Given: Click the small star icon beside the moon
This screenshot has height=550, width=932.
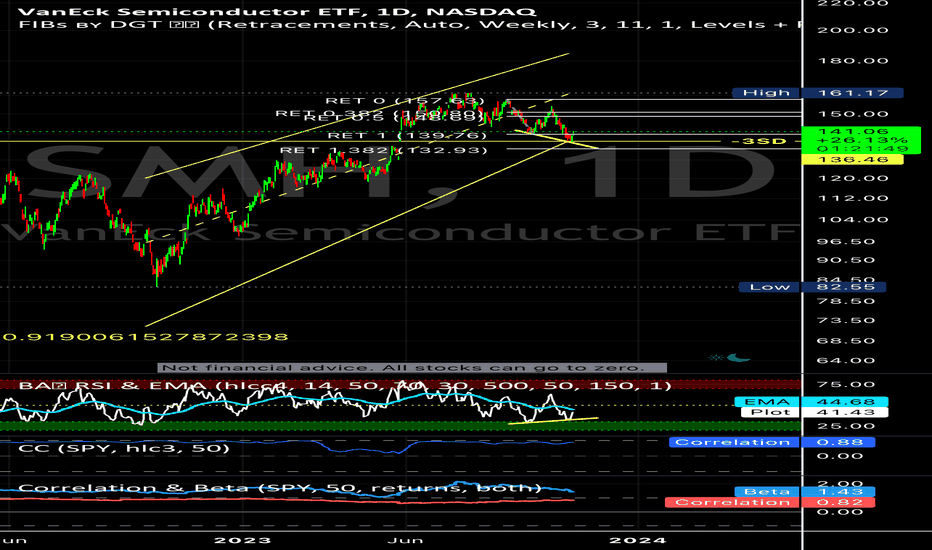Looking at the screenshot, I should click(716, 357).
